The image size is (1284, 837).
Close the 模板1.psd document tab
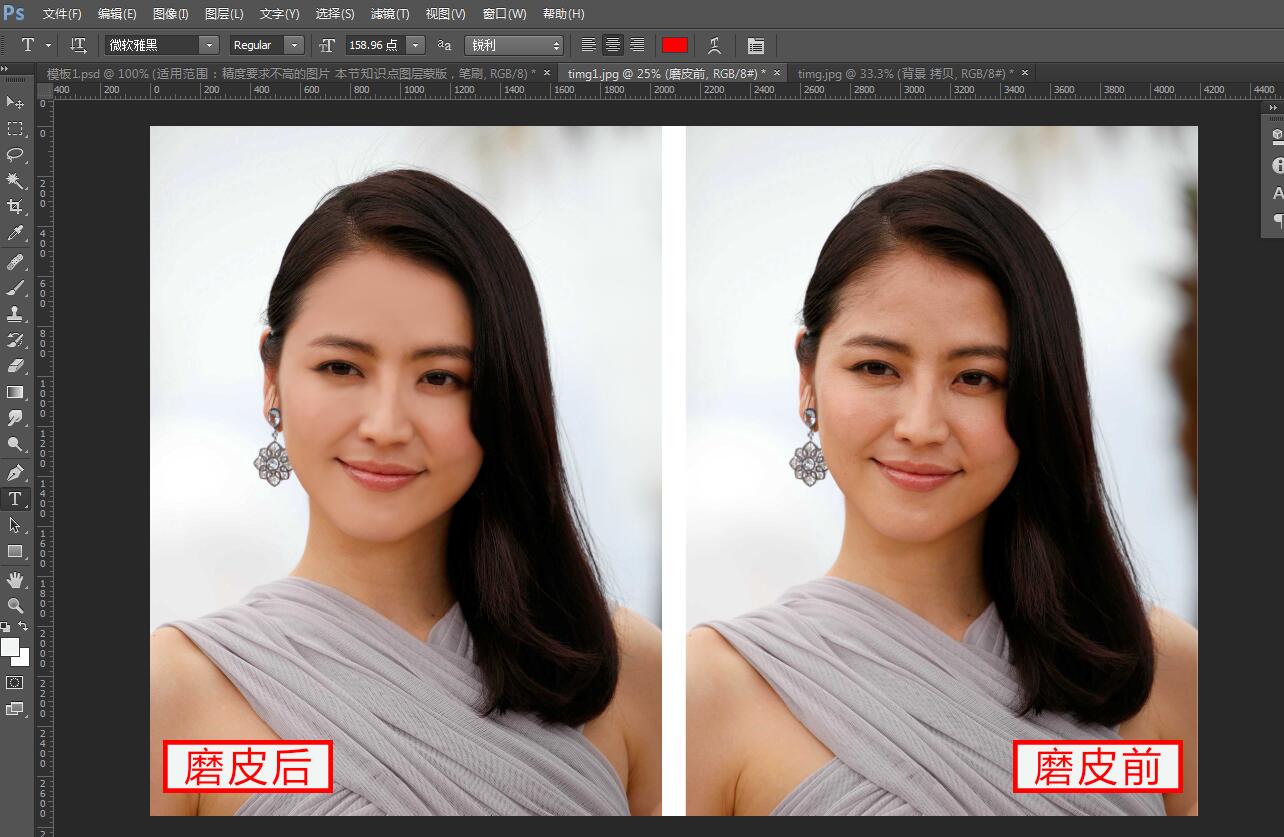click(x=547, y=73)
